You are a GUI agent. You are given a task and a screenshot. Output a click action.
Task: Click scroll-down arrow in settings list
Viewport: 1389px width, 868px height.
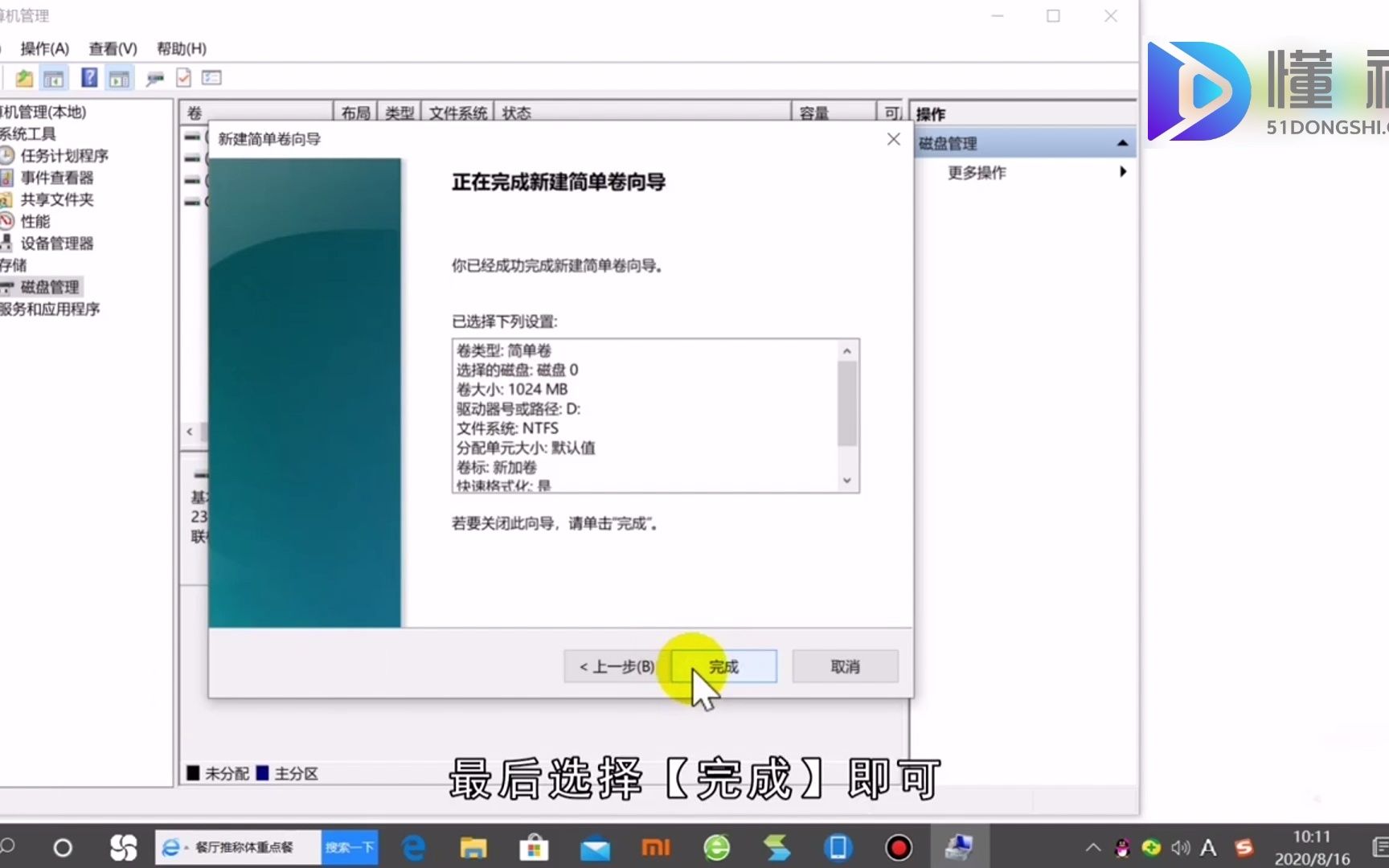[846, 481]
